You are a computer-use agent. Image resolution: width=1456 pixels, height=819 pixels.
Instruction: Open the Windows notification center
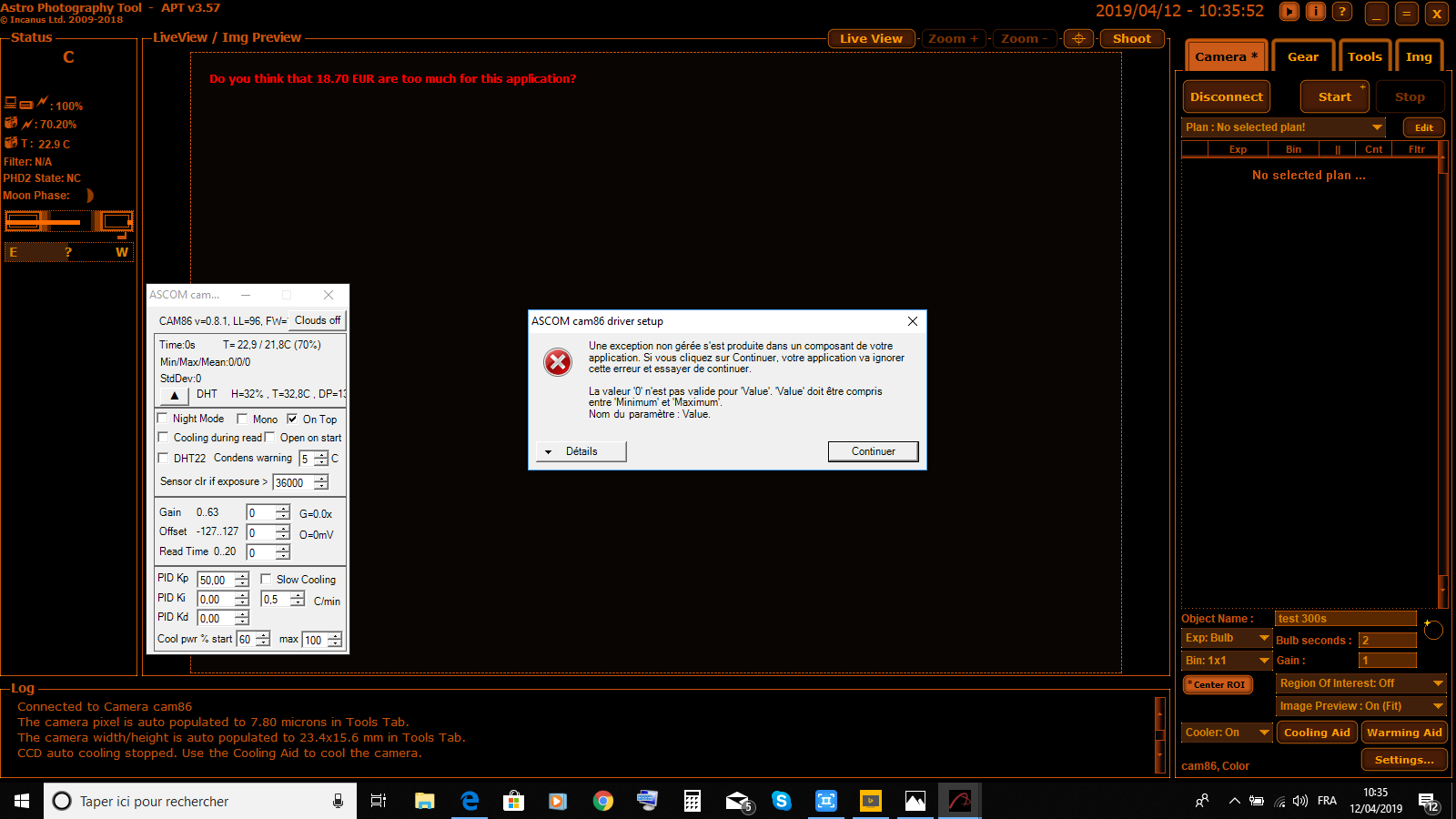tap(1427, 801)
